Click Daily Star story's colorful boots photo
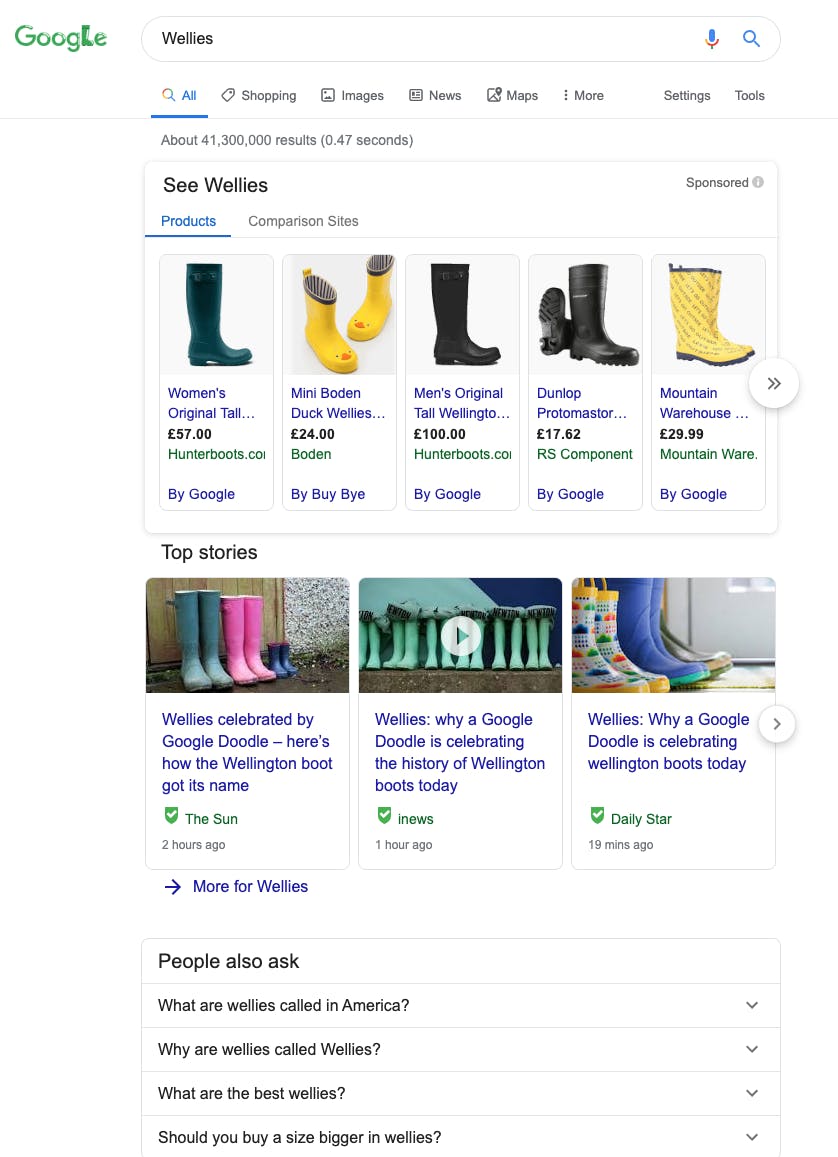 [673, 635]
